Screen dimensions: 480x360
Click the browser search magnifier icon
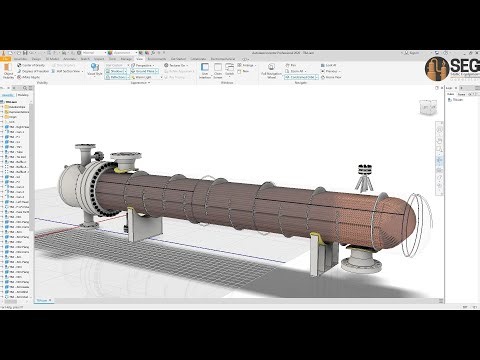(25, 88)
